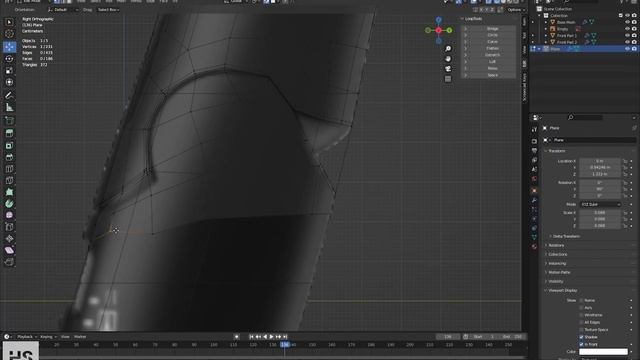Disable rendering for Plane camera icon

(x=634, y=49)
